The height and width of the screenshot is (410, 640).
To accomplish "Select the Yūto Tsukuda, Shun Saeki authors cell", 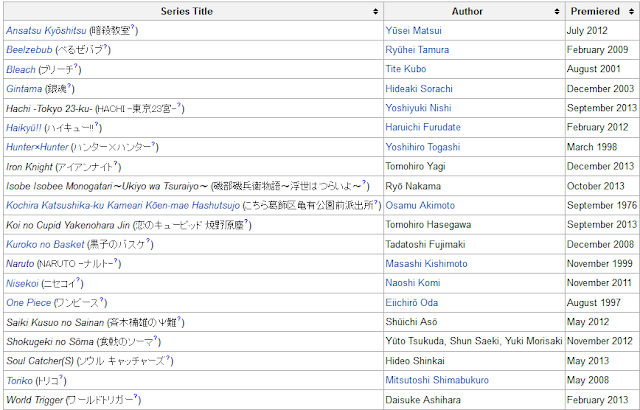I will tap(474, 341).
